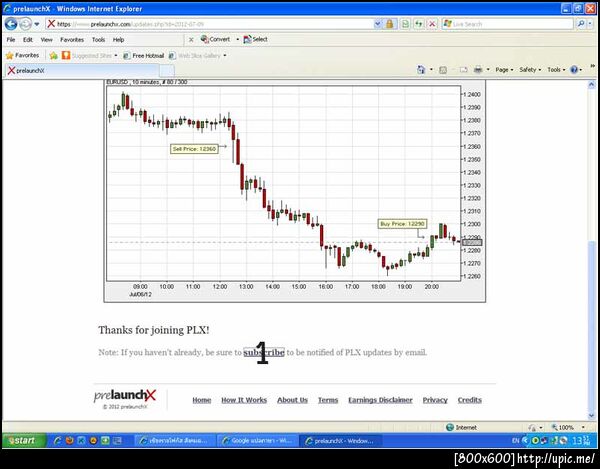The height and width of the screenshot is (469, 600).
Task: Open the Safety command menu
Action: pyautogui.click(x=530, y=70)
